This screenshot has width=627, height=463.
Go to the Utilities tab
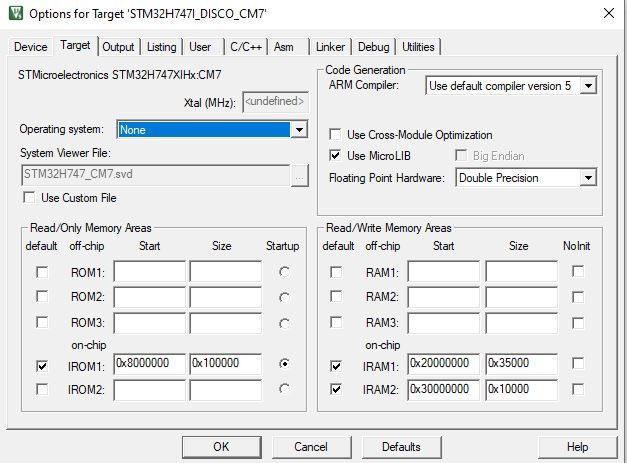[x=418, y=47]
